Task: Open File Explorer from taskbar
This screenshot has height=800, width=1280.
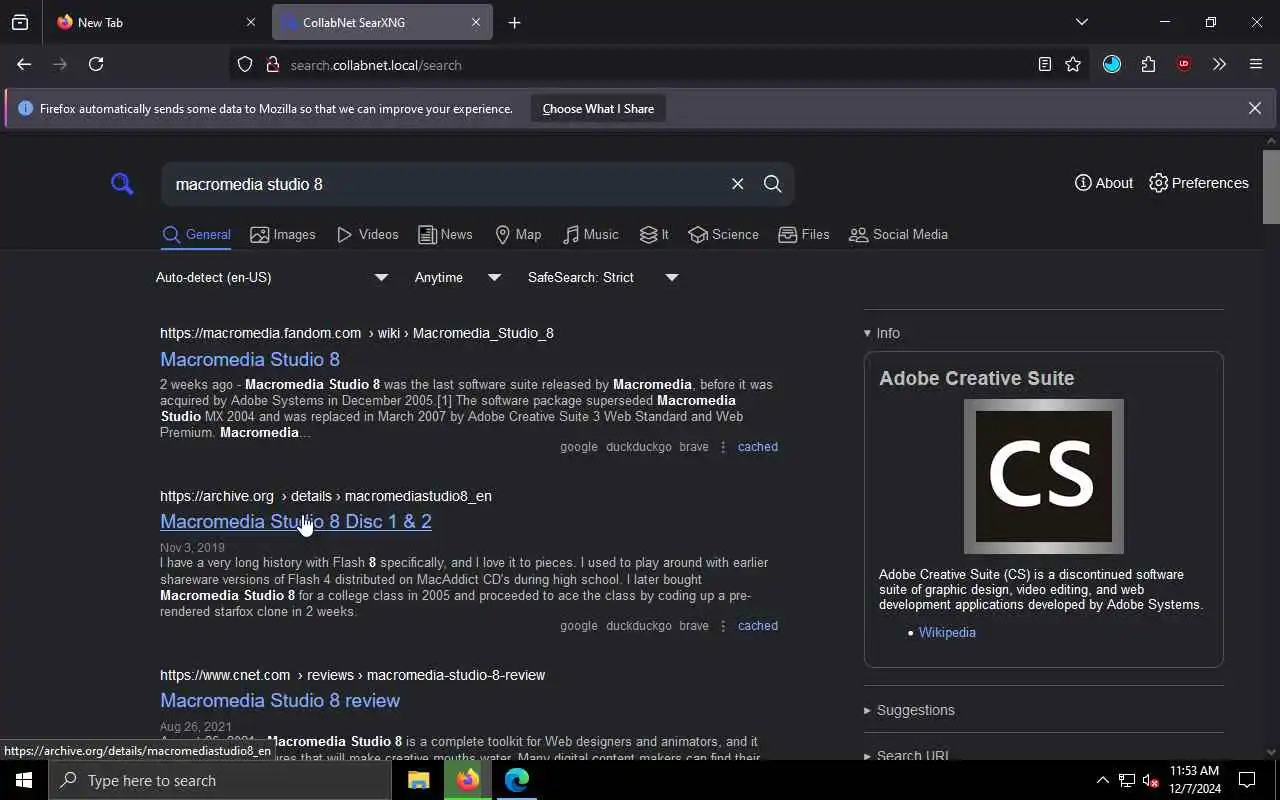Action: pos(418,780)
